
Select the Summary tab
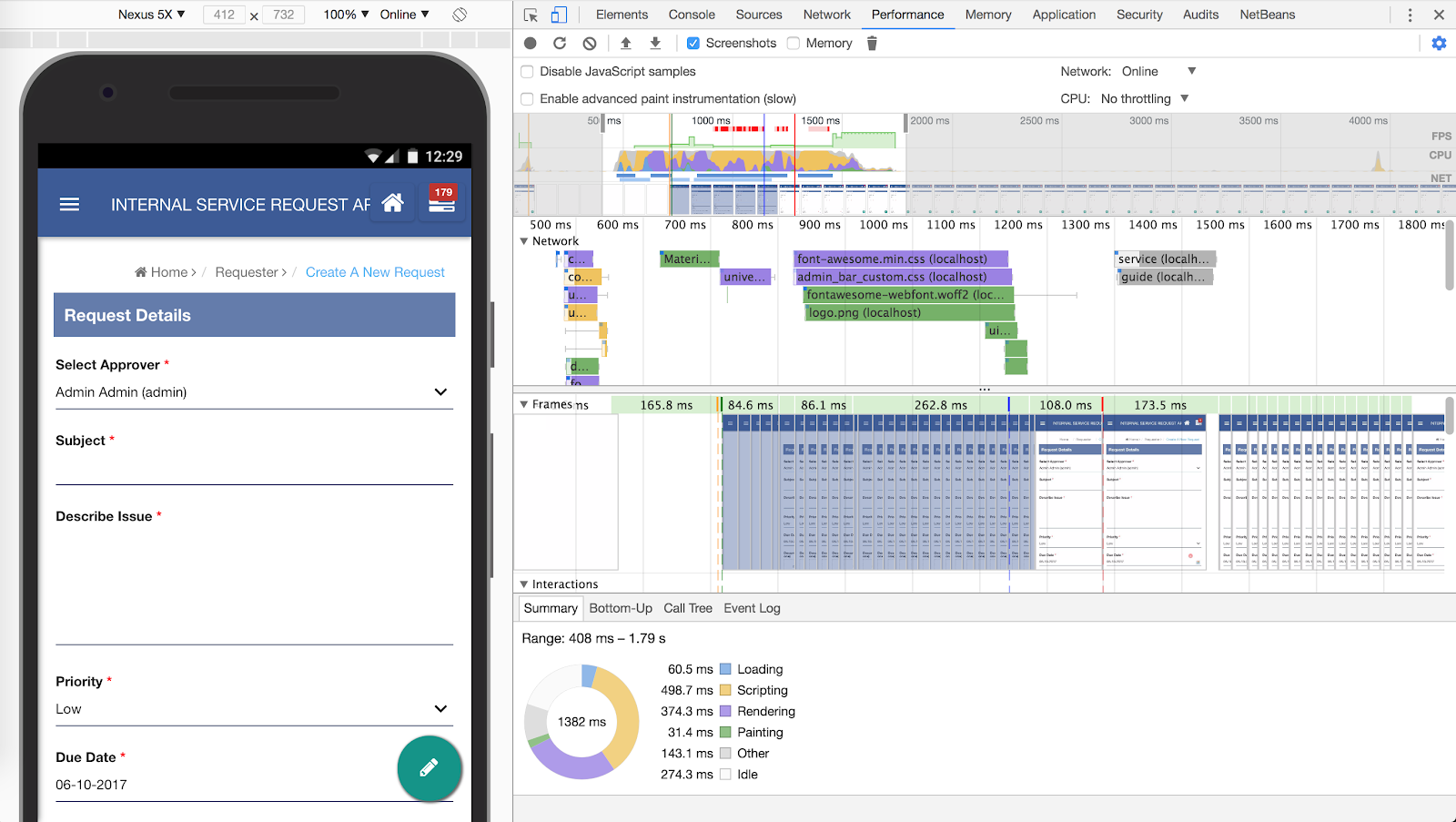[x=551, y=608]
